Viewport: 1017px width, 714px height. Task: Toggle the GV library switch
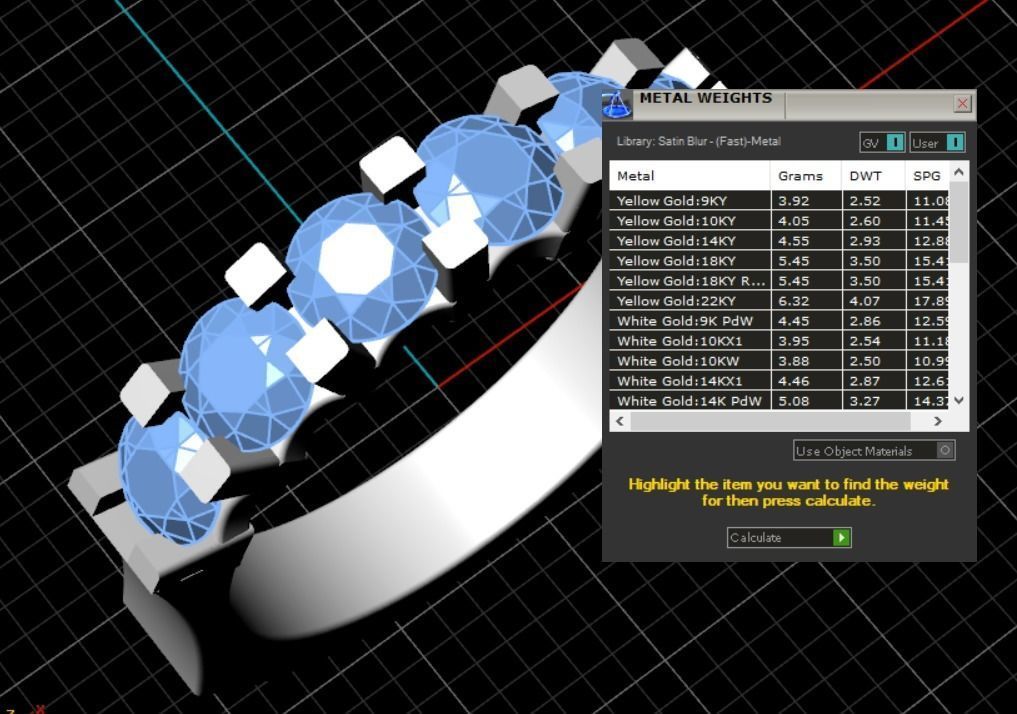tap(881, 143)
